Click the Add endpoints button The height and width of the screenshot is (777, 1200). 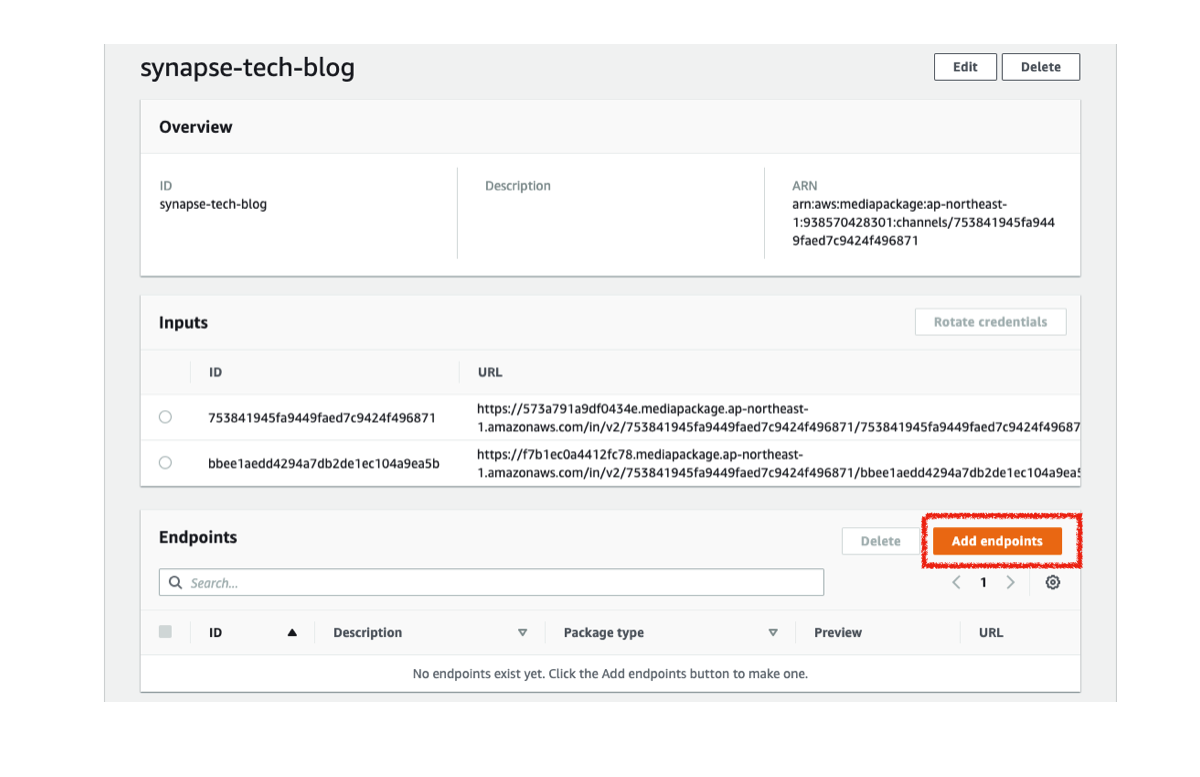click(996, 541)
